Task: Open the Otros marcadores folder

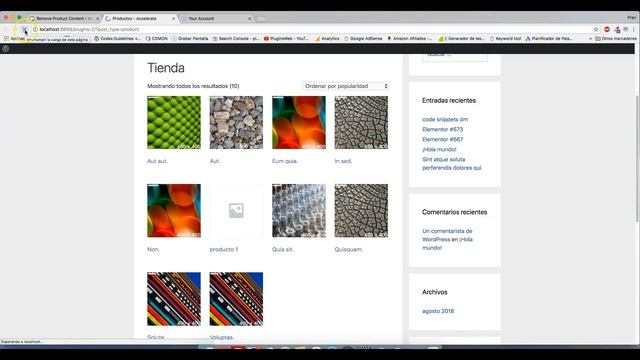Action: (616, 38)
